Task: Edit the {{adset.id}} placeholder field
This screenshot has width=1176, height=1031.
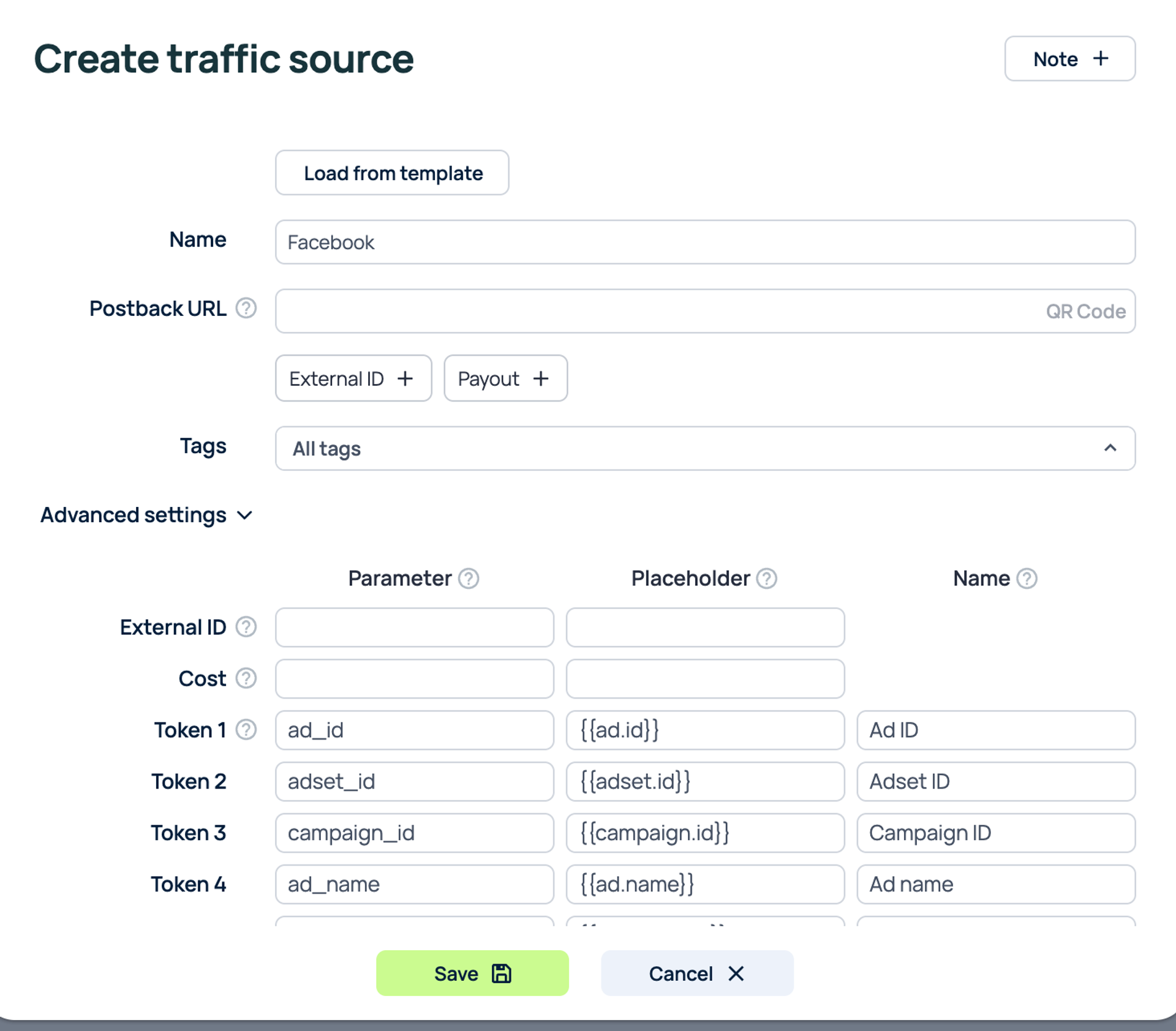Action: [705, 781]
